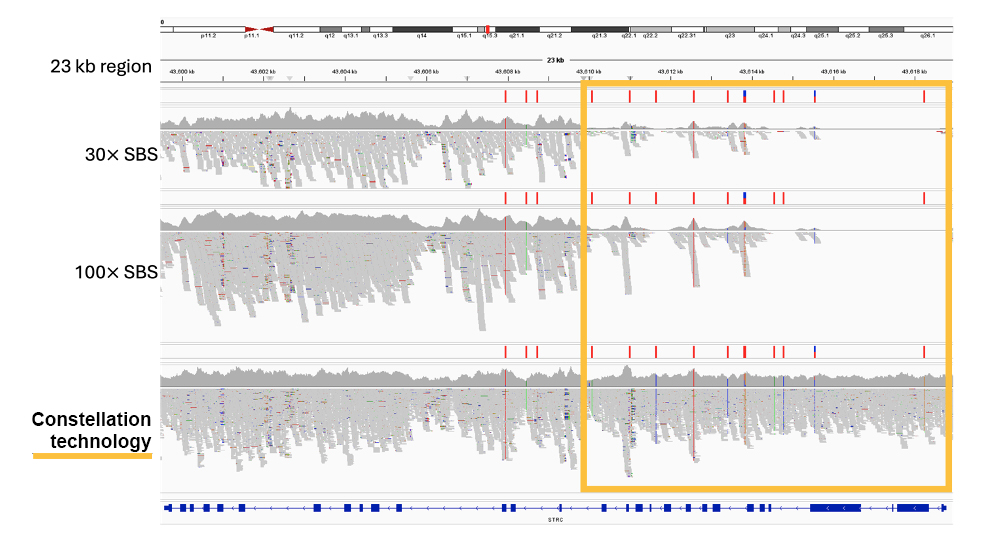991x541 pixels.
Task: Jump to the q26.1 band on ideogram
Action: point(927,30)
